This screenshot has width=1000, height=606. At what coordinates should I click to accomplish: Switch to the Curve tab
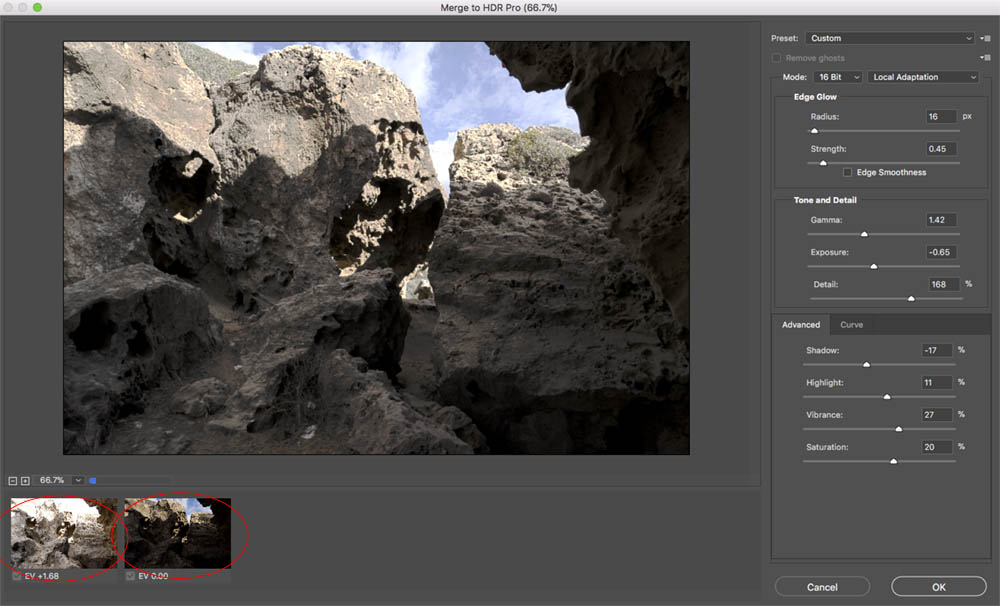851,324
